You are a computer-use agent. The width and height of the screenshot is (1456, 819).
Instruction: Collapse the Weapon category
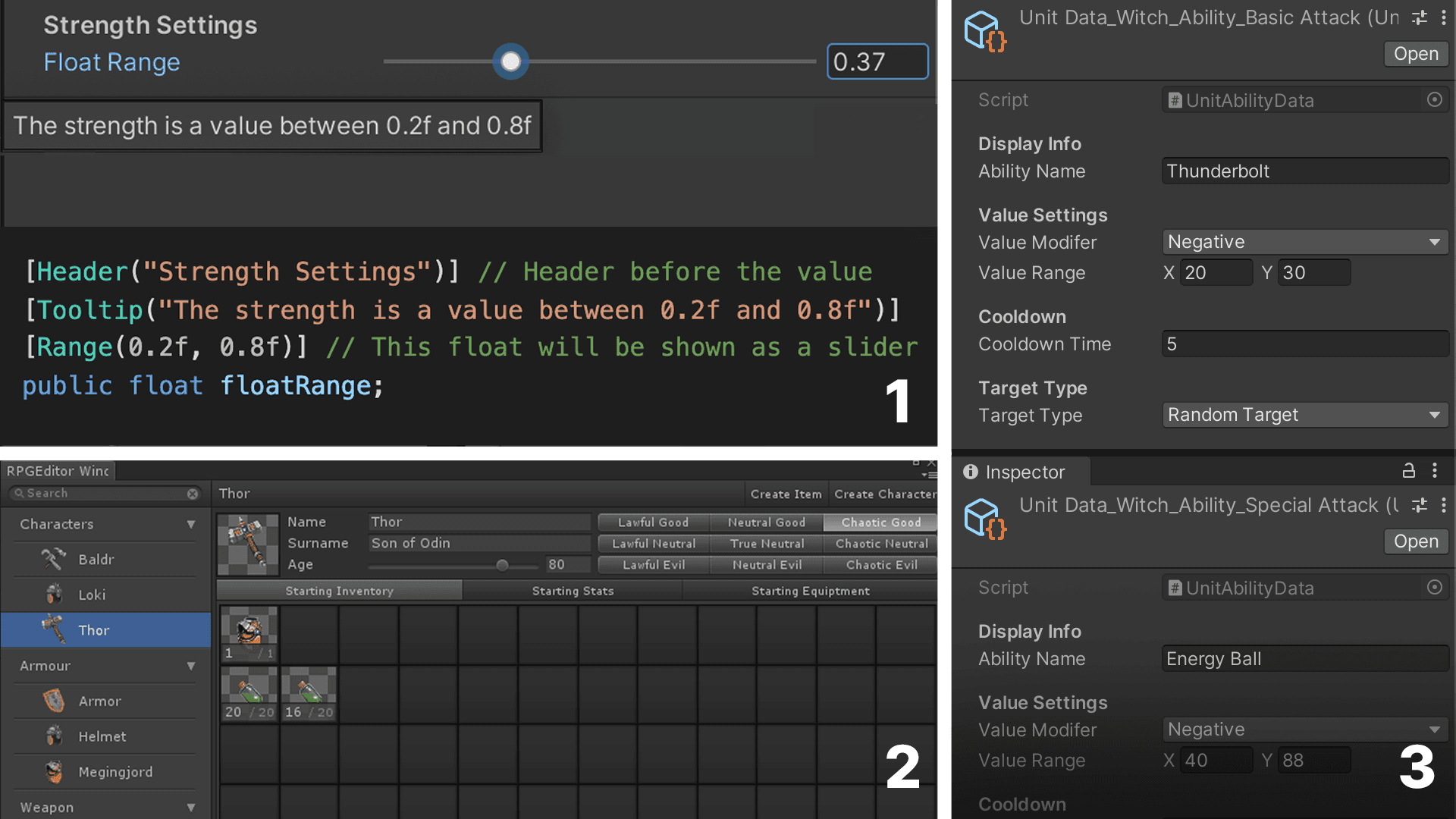(190, 808)
